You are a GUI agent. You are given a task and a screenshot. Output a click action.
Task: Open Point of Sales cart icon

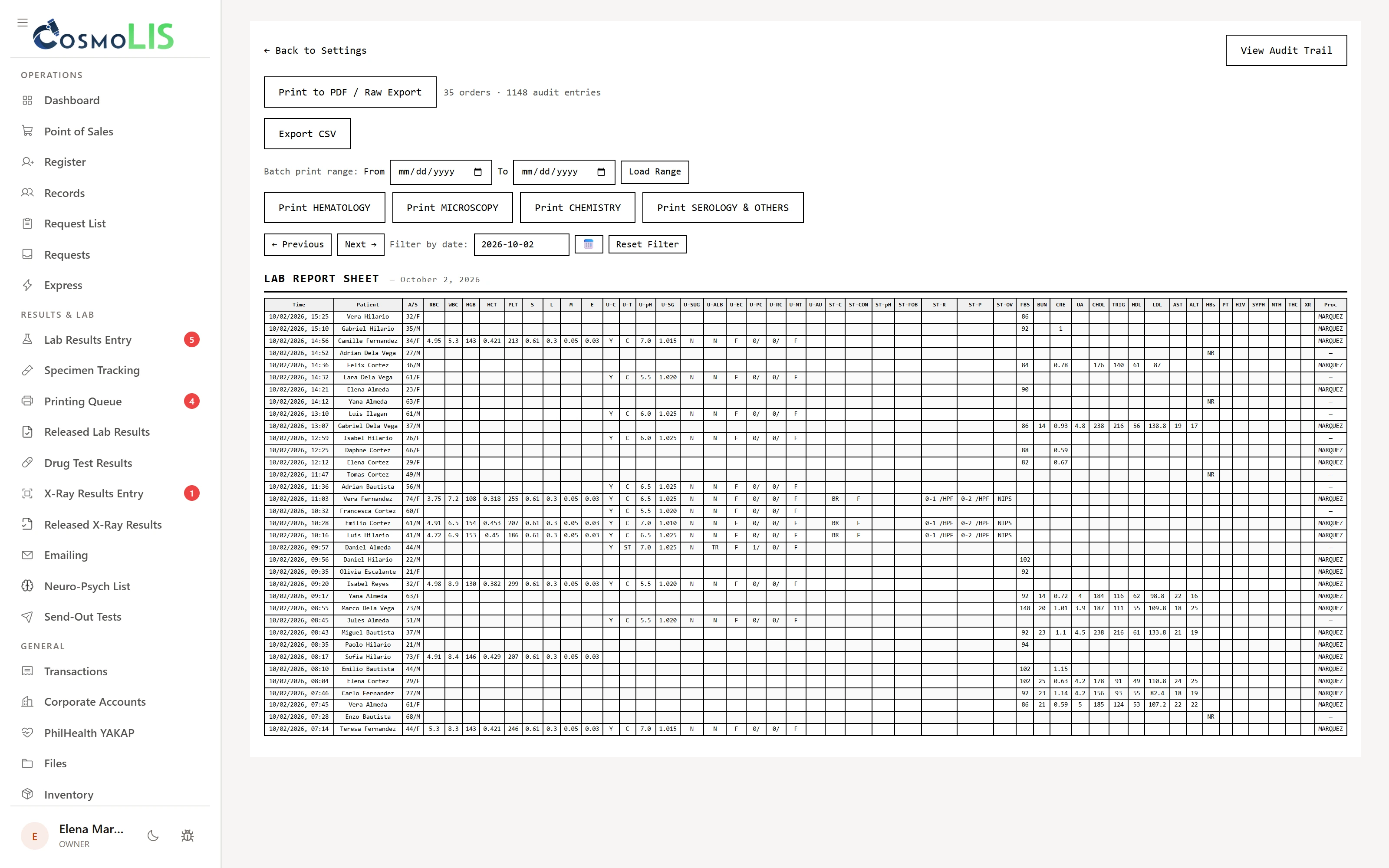[x=27, y=131]
